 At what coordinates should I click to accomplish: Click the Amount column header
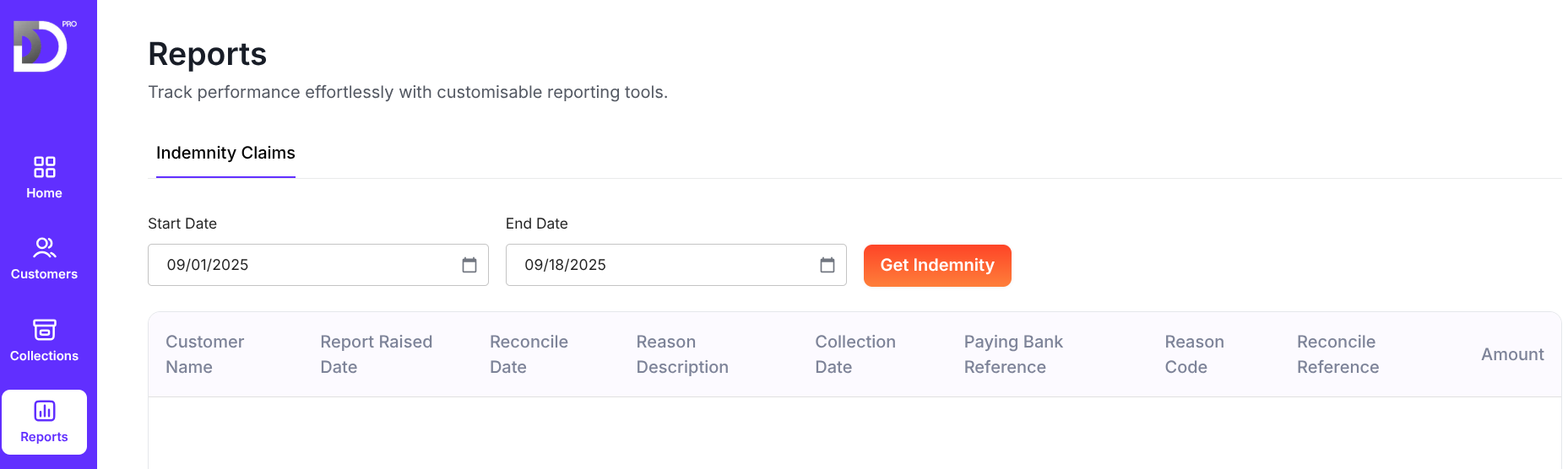1511,354
